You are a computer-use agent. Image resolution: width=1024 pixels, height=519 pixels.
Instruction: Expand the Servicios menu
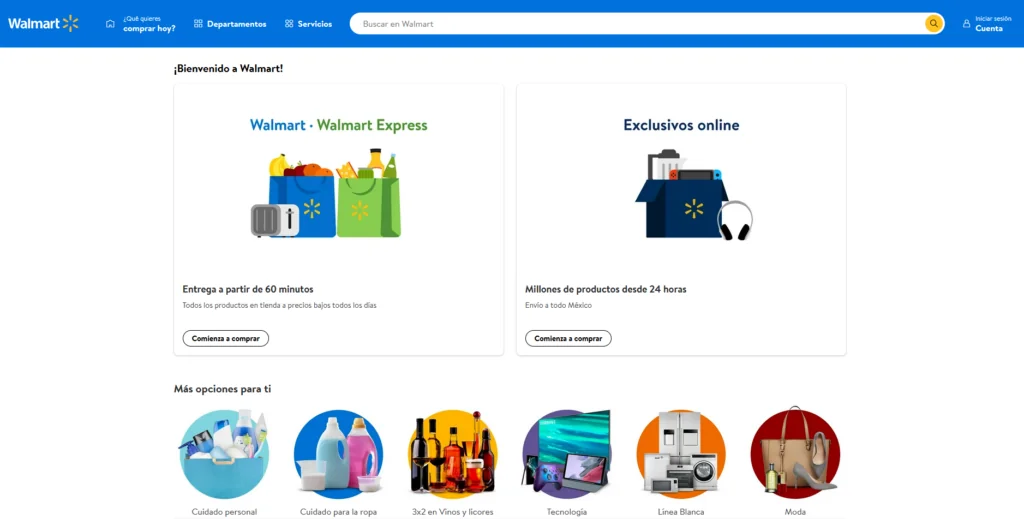[x=308, y=24]
